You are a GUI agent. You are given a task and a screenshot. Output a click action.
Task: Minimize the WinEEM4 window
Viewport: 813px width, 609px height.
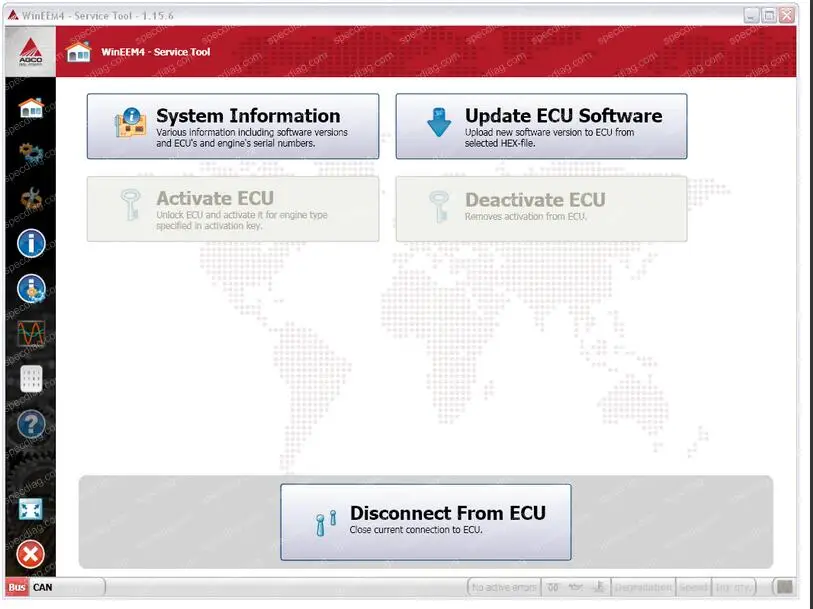coord(751,16)
